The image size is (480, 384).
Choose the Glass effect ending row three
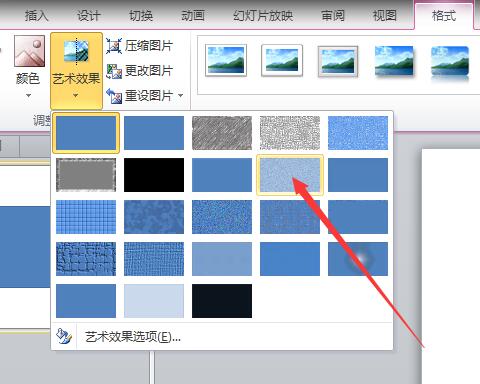pyautogui.click(x=358, y=217)
